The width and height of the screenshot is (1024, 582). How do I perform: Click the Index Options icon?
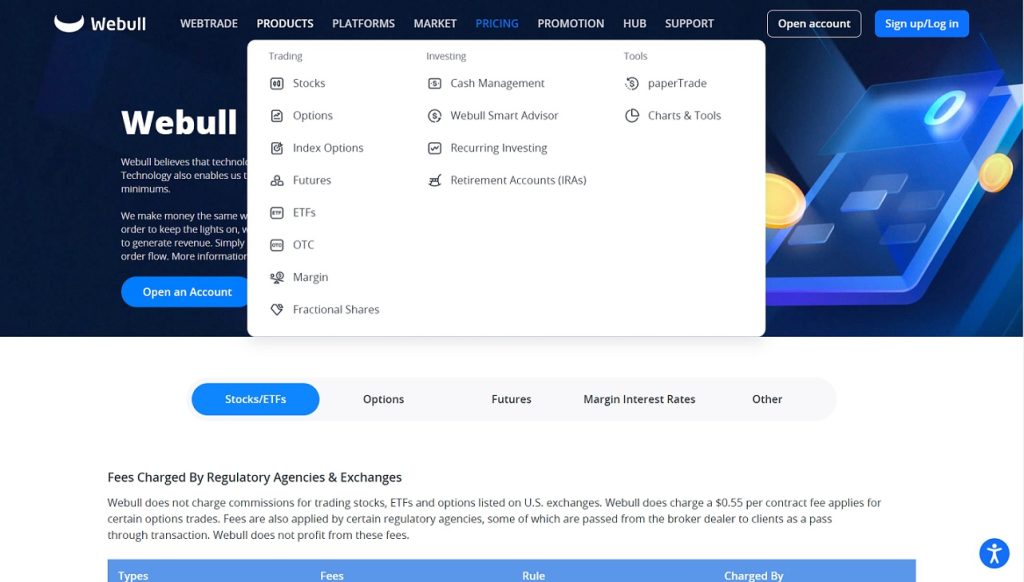277,148
